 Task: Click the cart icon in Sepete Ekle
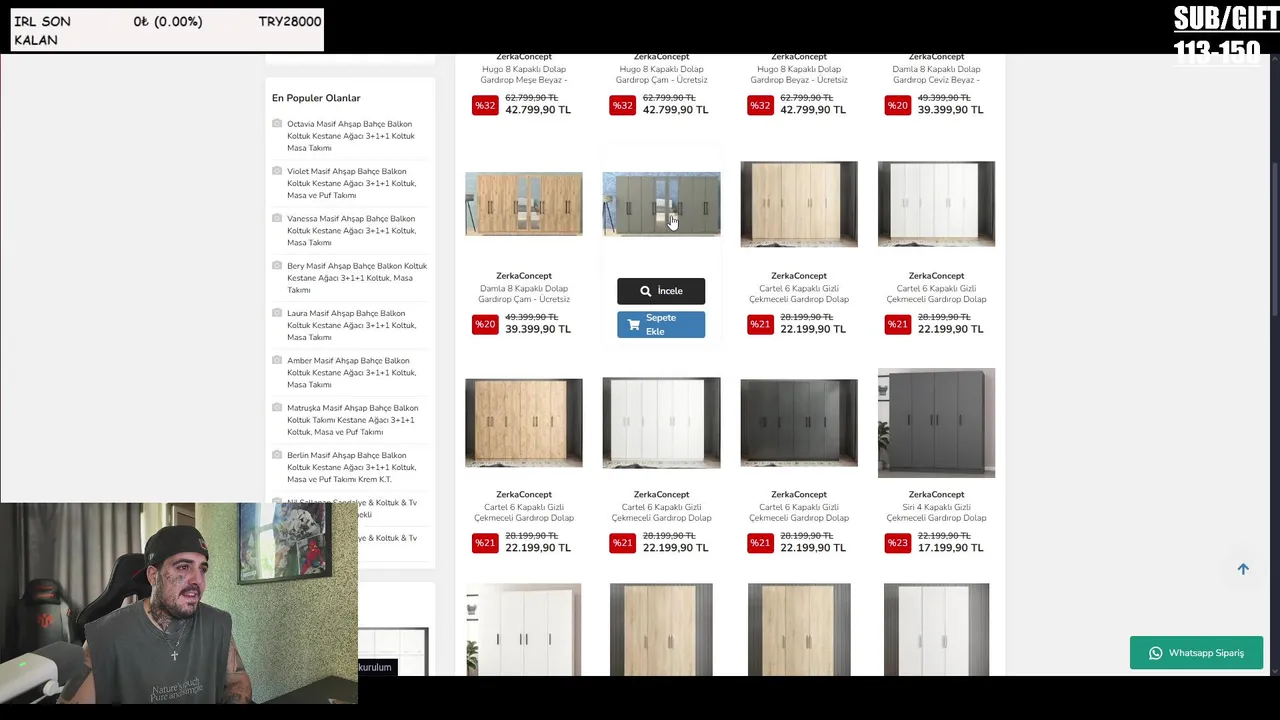coord(633,324)
